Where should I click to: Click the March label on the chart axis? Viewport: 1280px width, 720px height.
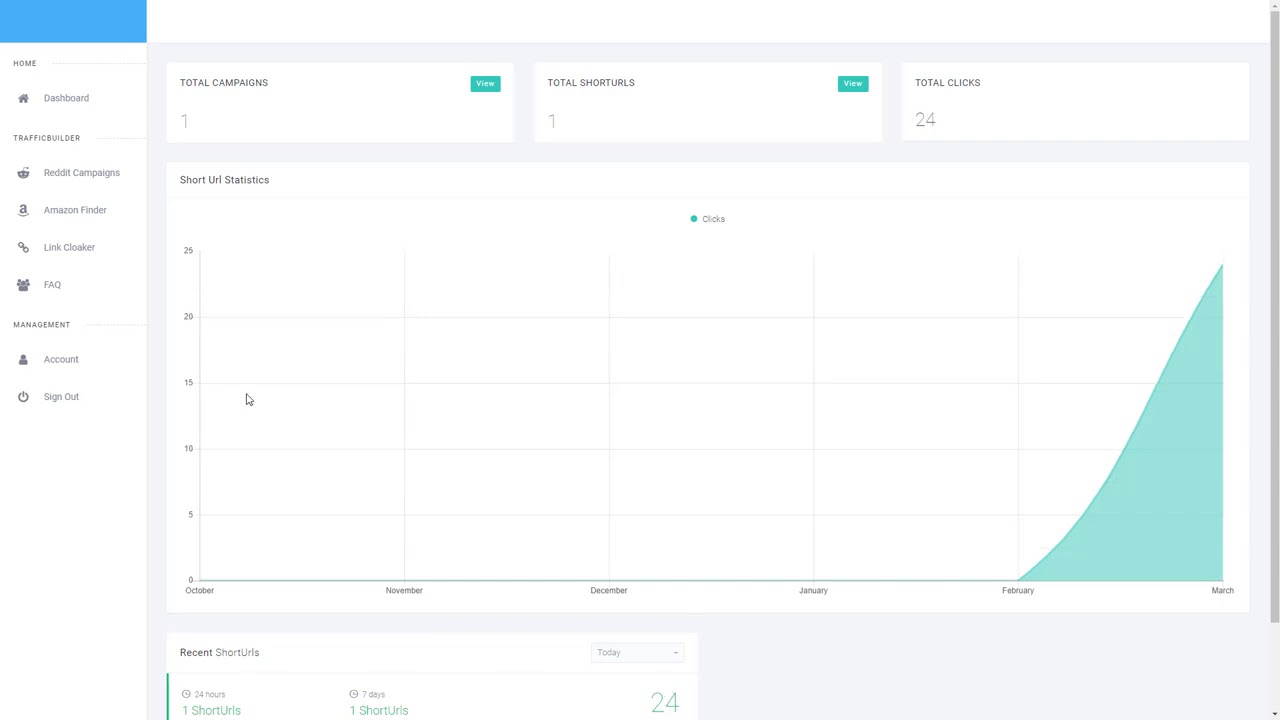[x=1222, y=590]
